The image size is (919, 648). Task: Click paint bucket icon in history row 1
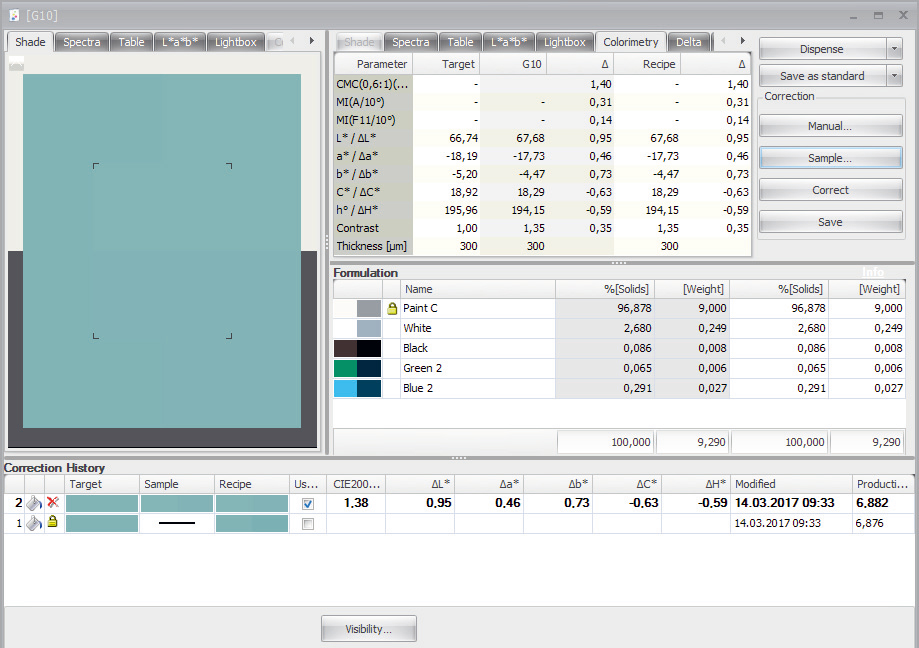(34, 523)
